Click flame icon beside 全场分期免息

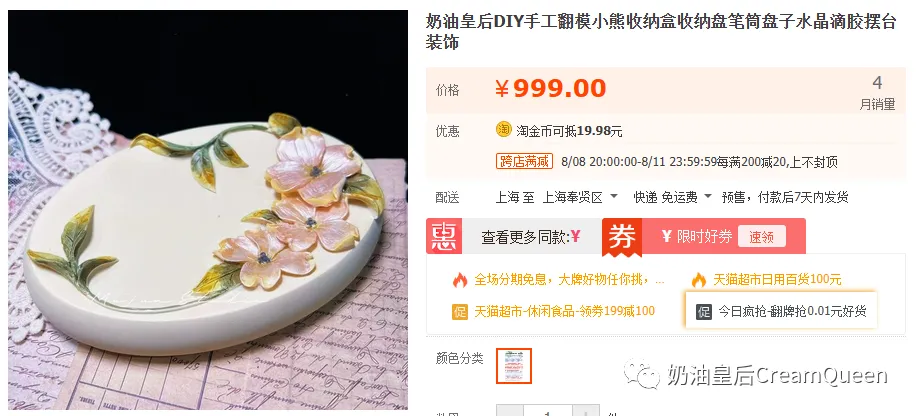(460, 280)
